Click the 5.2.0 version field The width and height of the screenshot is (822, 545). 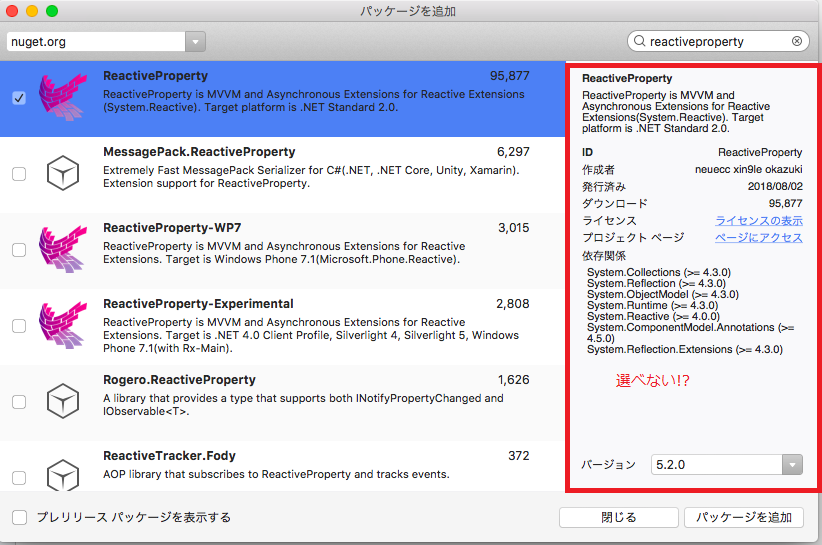pos(717,464)
